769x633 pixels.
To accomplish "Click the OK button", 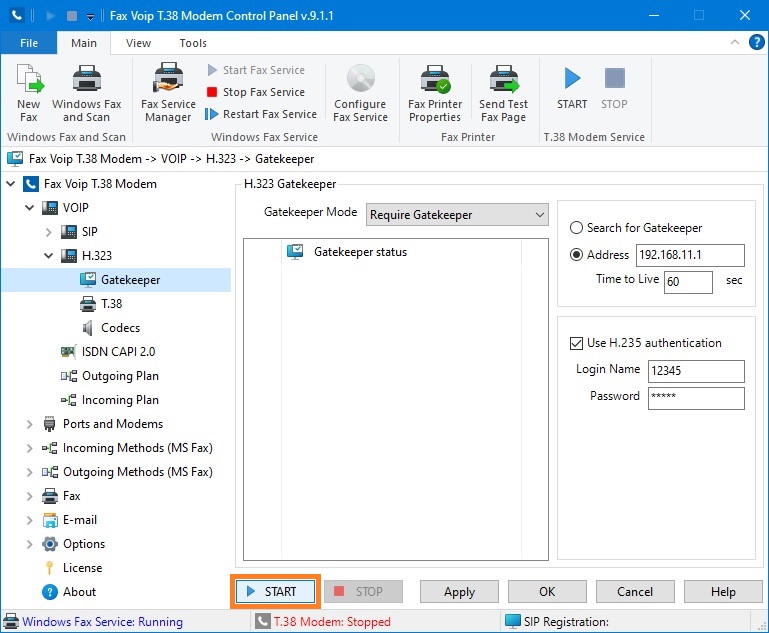I will (x=547, y=592).
